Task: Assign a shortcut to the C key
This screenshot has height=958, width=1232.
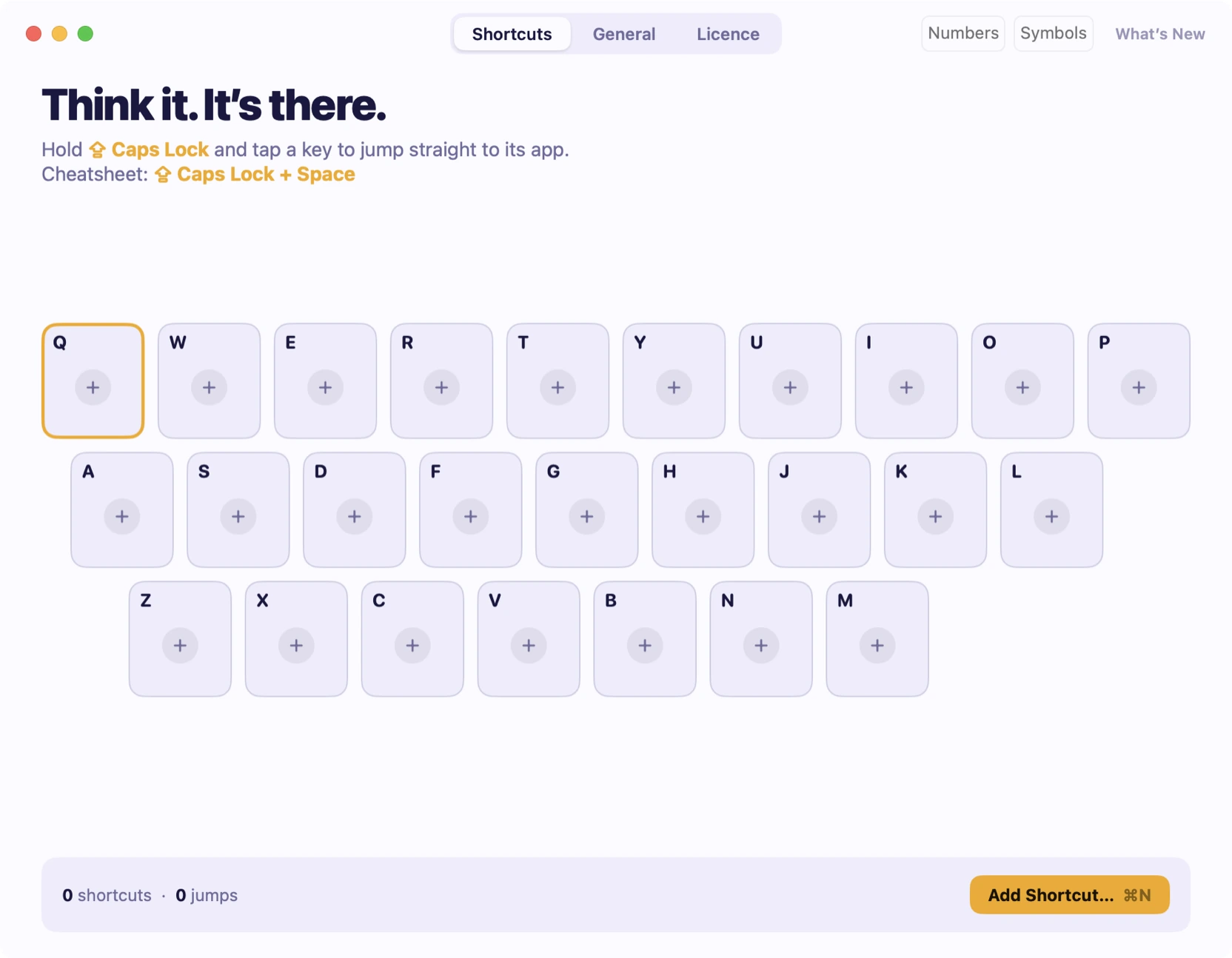Action: [x=412, y=646]
